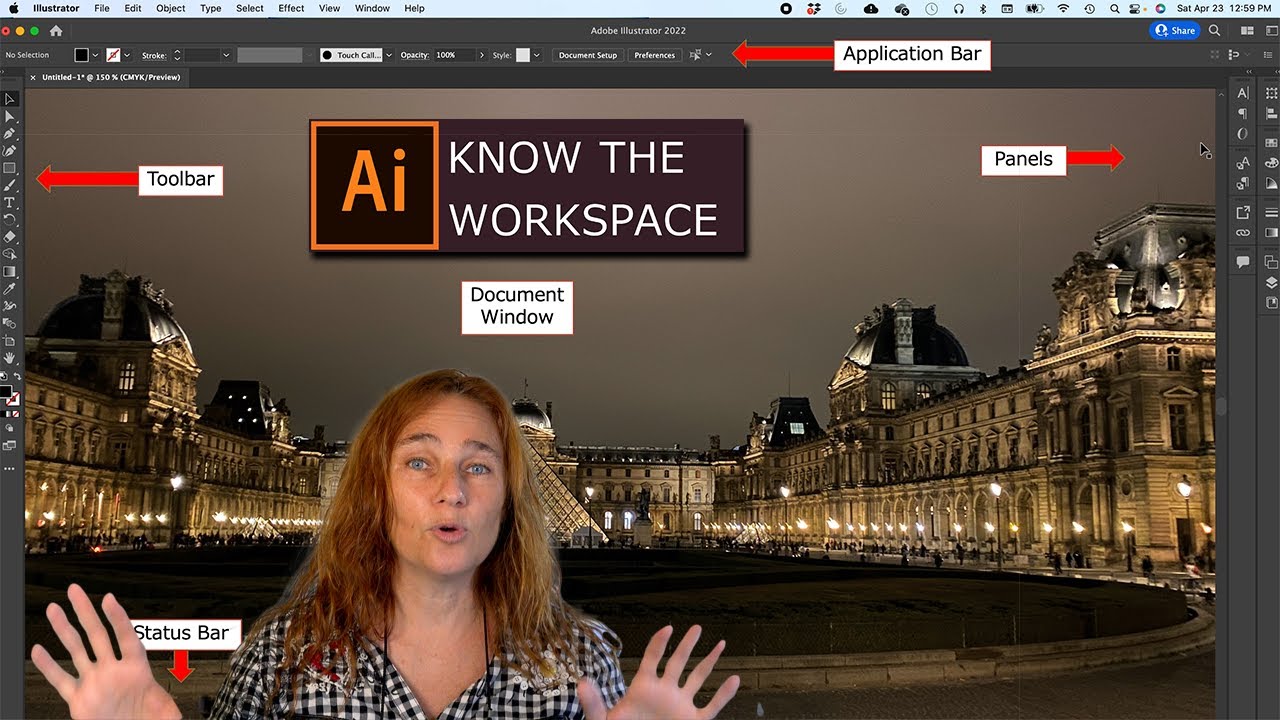Expand the left collapsed panel dock arrows
This screenshot has height=720, width=1280.
[1248, 72]
